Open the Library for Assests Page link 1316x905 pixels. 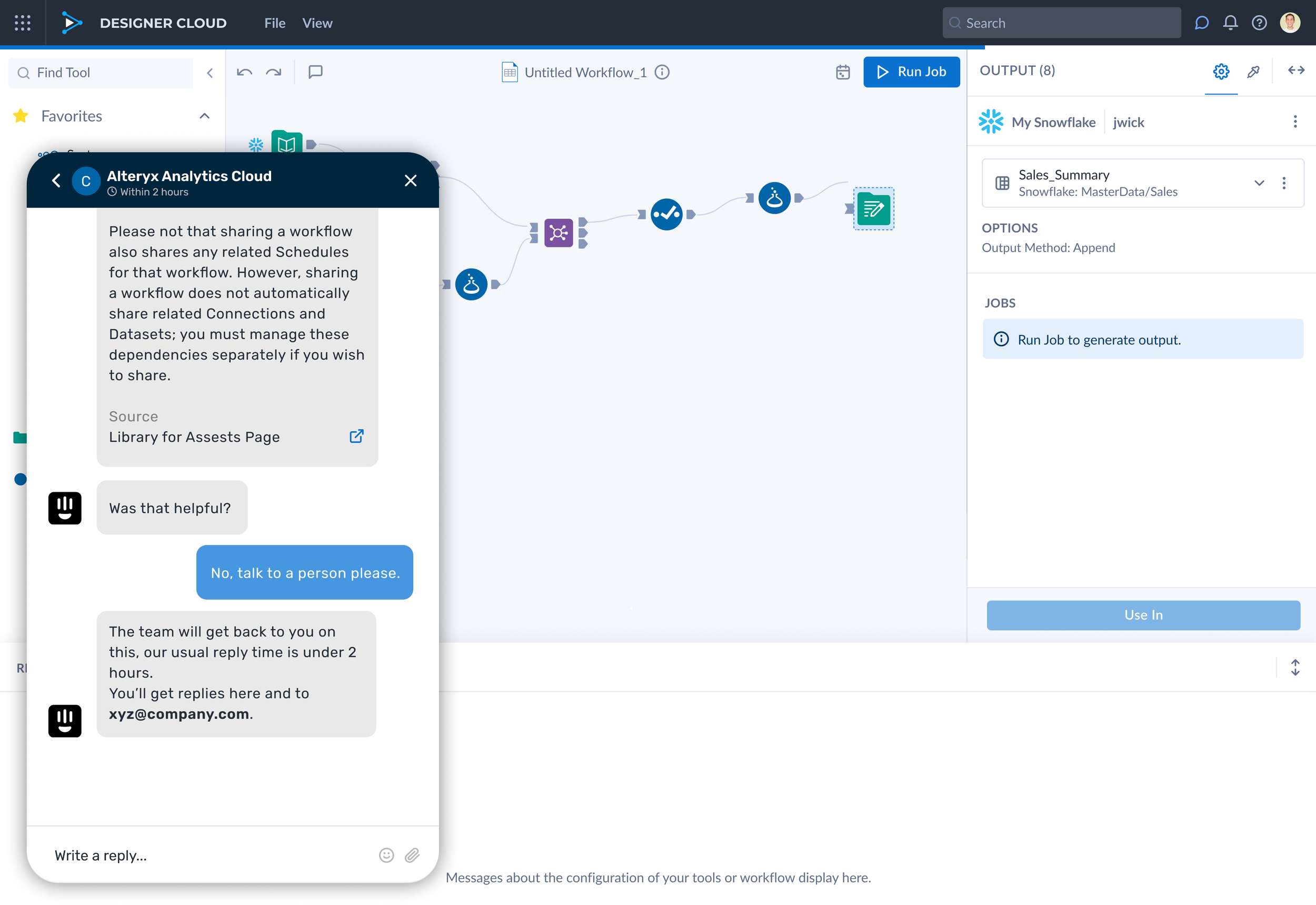click(x=194, y=437)
